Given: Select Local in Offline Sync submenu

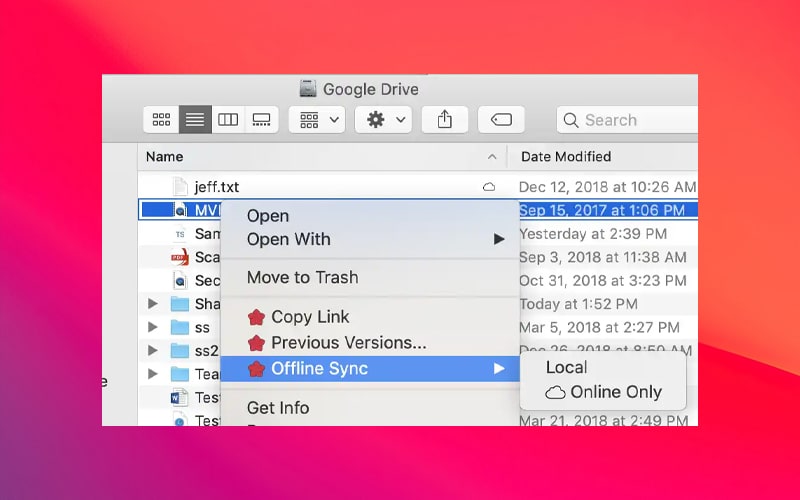Looking at the screenshot, I should (566, 367).
